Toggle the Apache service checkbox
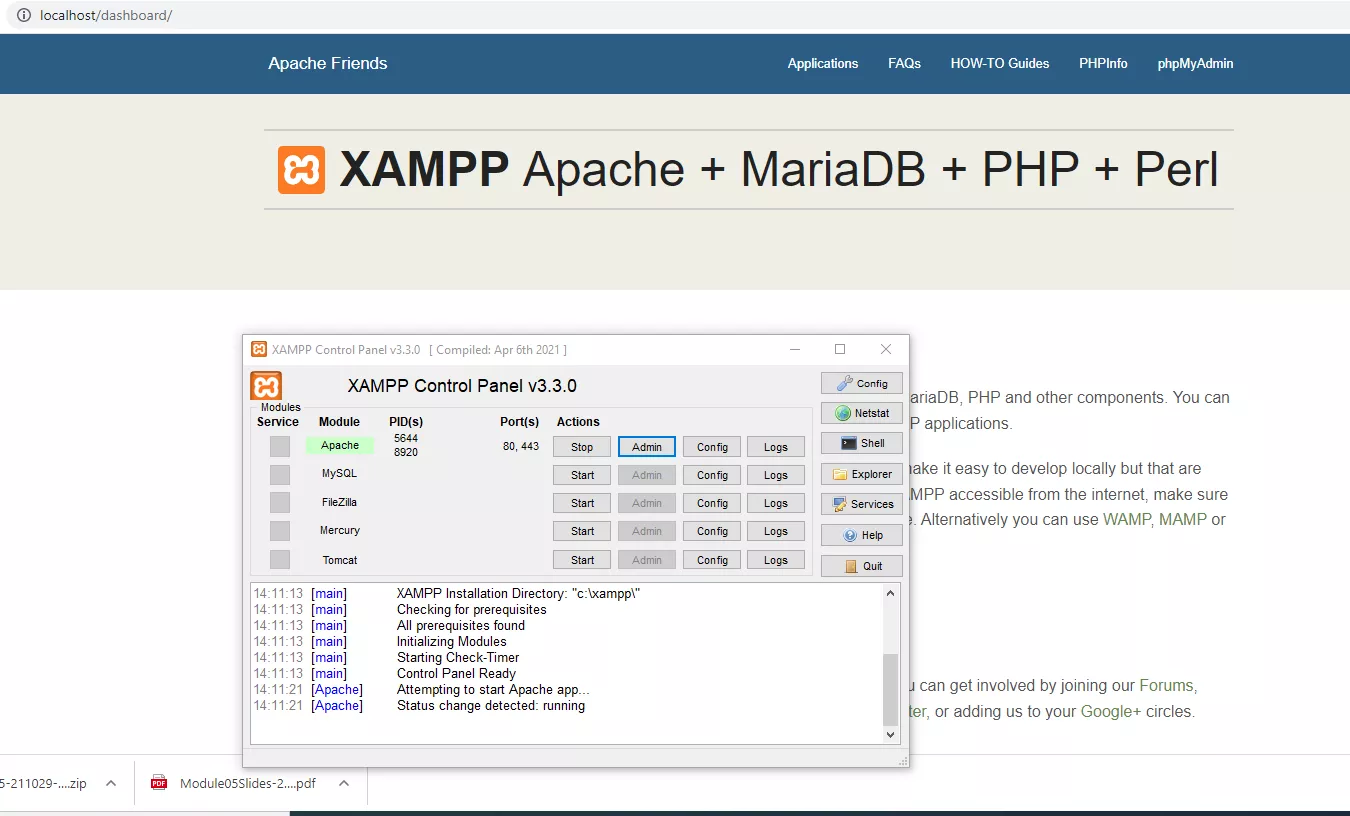 click(x=278, y=445)
